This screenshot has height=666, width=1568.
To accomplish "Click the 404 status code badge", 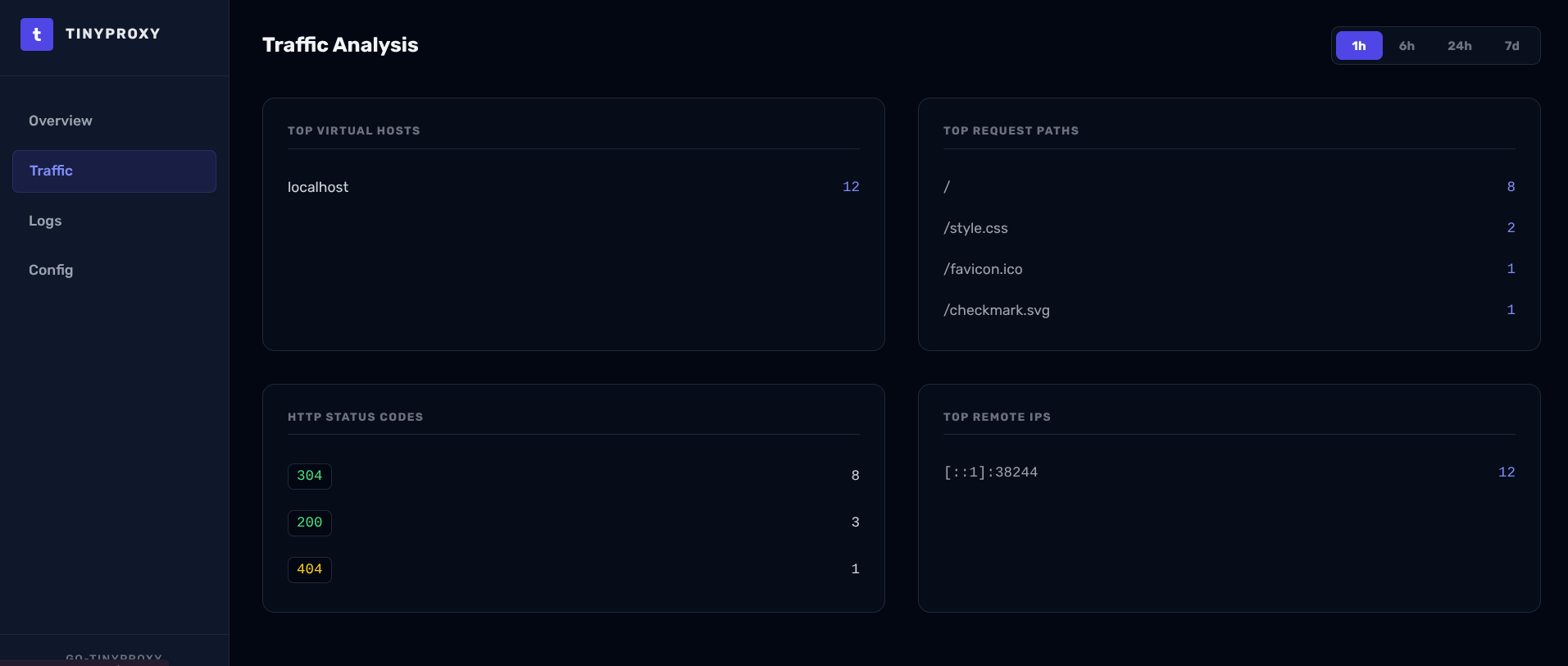I will pyautogui.click(x=309, y=569).
